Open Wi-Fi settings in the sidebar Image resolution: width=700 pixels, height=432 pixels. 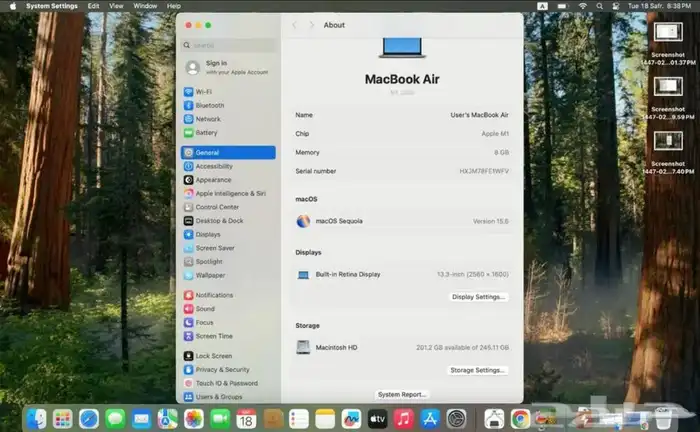click(x=228, y=91)
